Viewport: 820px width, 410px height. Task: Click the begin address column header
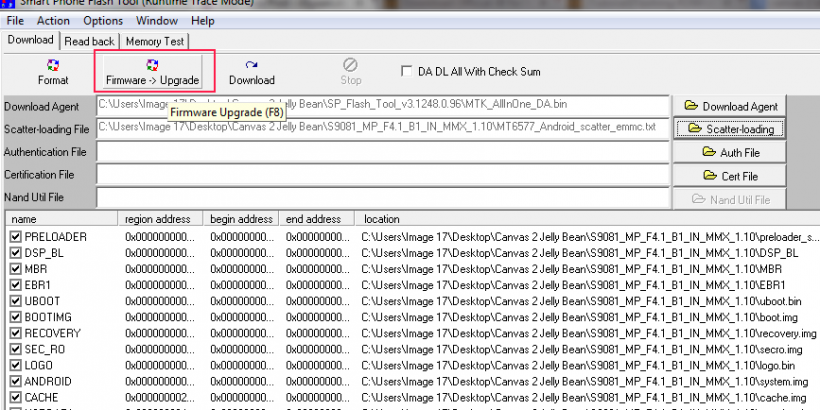click(241, 218)
